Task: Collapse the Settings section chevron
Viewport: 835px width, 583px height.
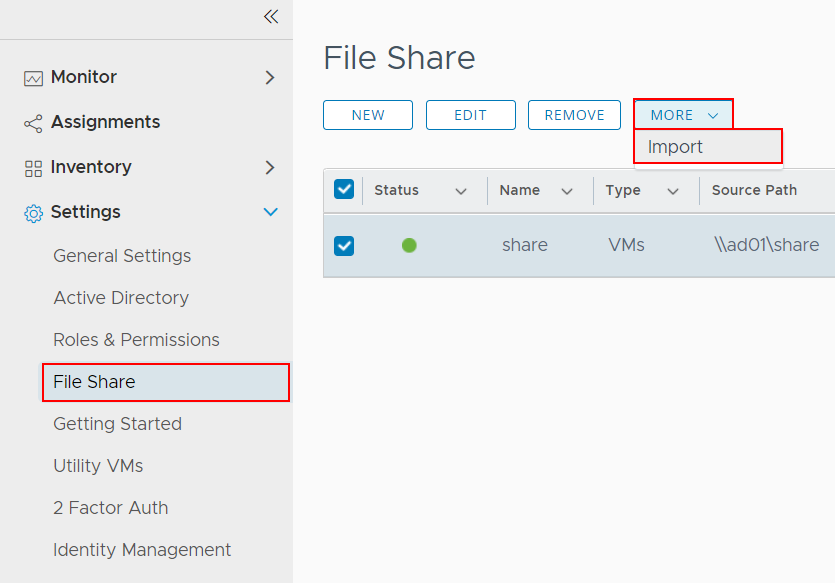Action: tap(269, 212)
